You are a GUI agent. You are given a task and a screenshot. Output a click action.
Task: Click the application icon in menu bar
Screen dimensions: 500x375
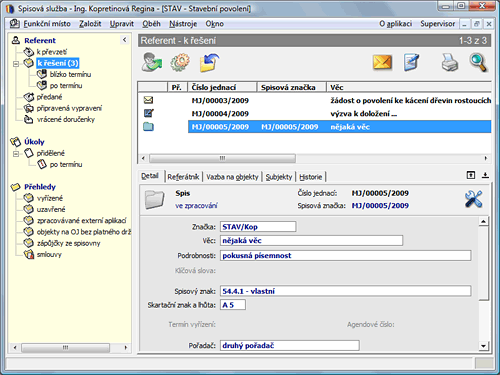[15, 24]
